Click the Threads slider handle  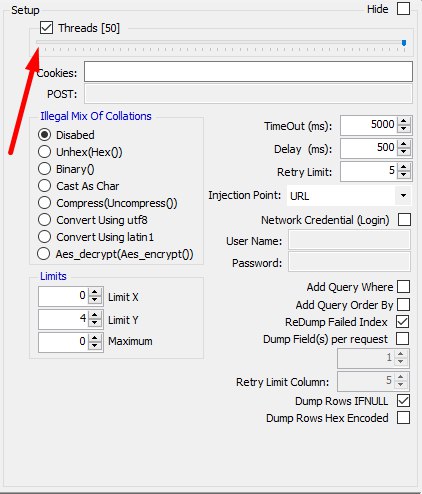pos(404,43)
